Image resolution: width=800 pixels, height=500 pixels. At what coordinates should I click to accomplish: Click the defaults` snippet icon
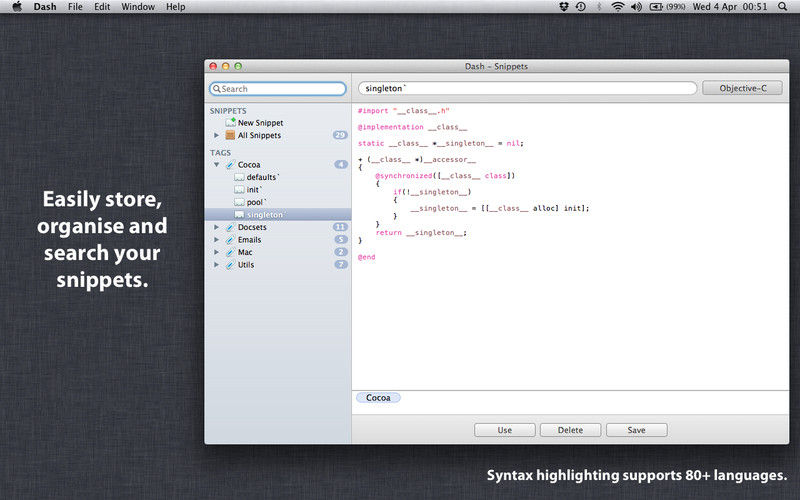[x=239, y=177]
